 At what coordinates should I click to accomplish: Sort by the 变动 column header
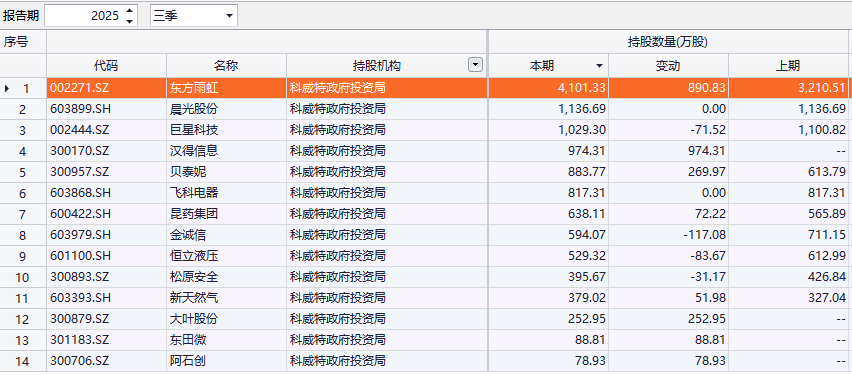pos(668,66)
